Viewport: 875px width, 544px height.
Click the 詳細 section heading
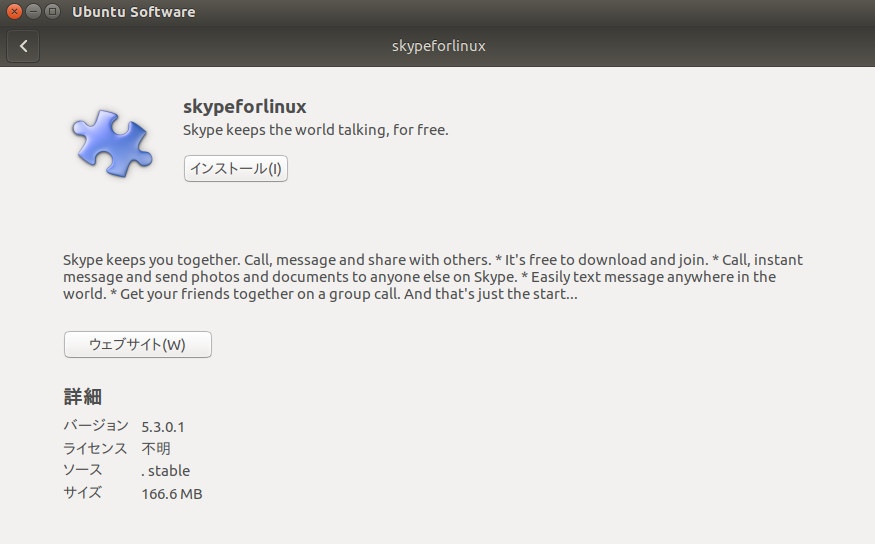click(x=83, y=397)
